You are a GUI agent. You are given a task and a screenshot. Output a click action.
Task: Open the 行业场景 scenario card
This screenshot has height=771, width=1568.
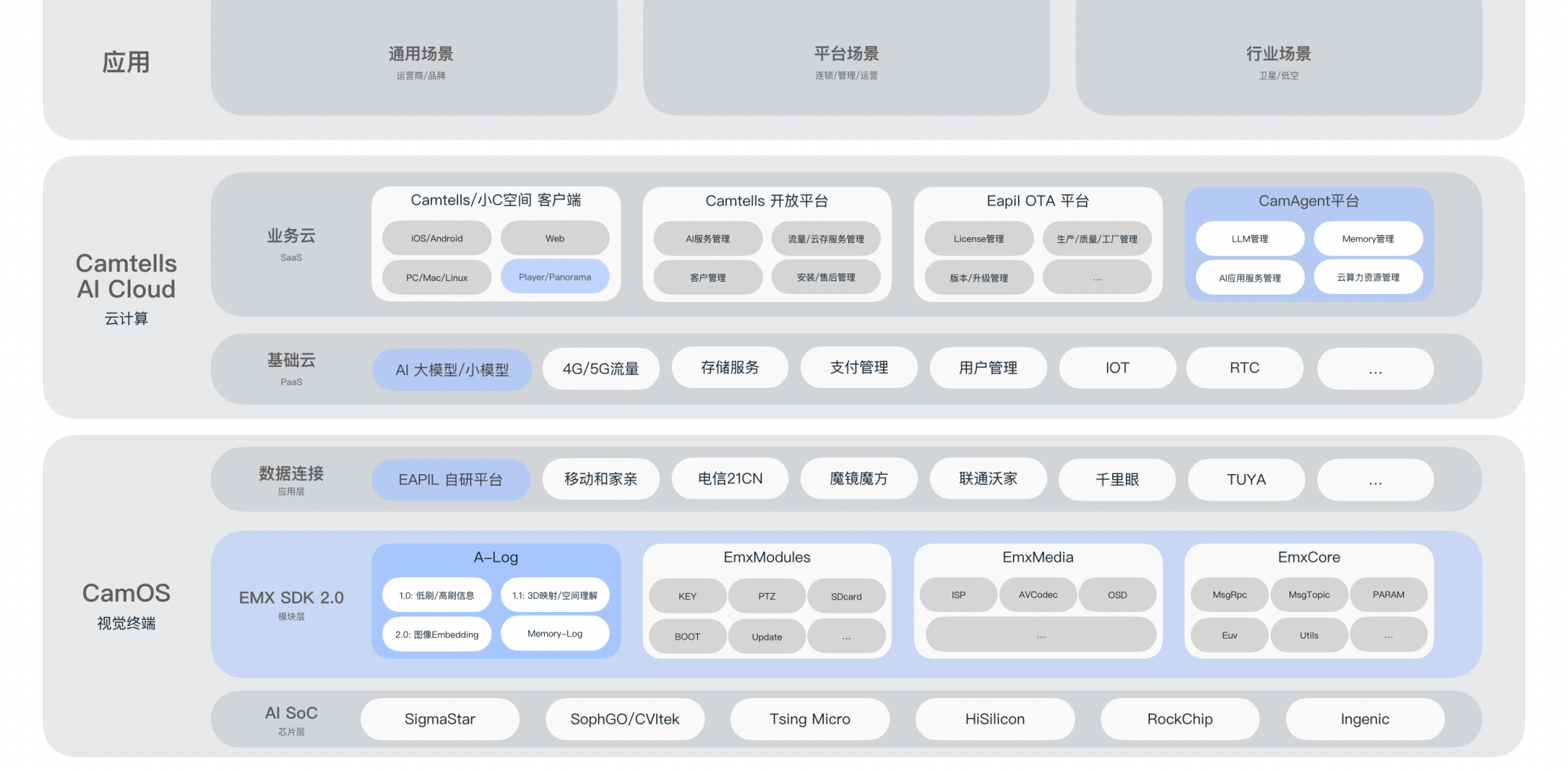pyautogui.click(x=1278, y=57)
